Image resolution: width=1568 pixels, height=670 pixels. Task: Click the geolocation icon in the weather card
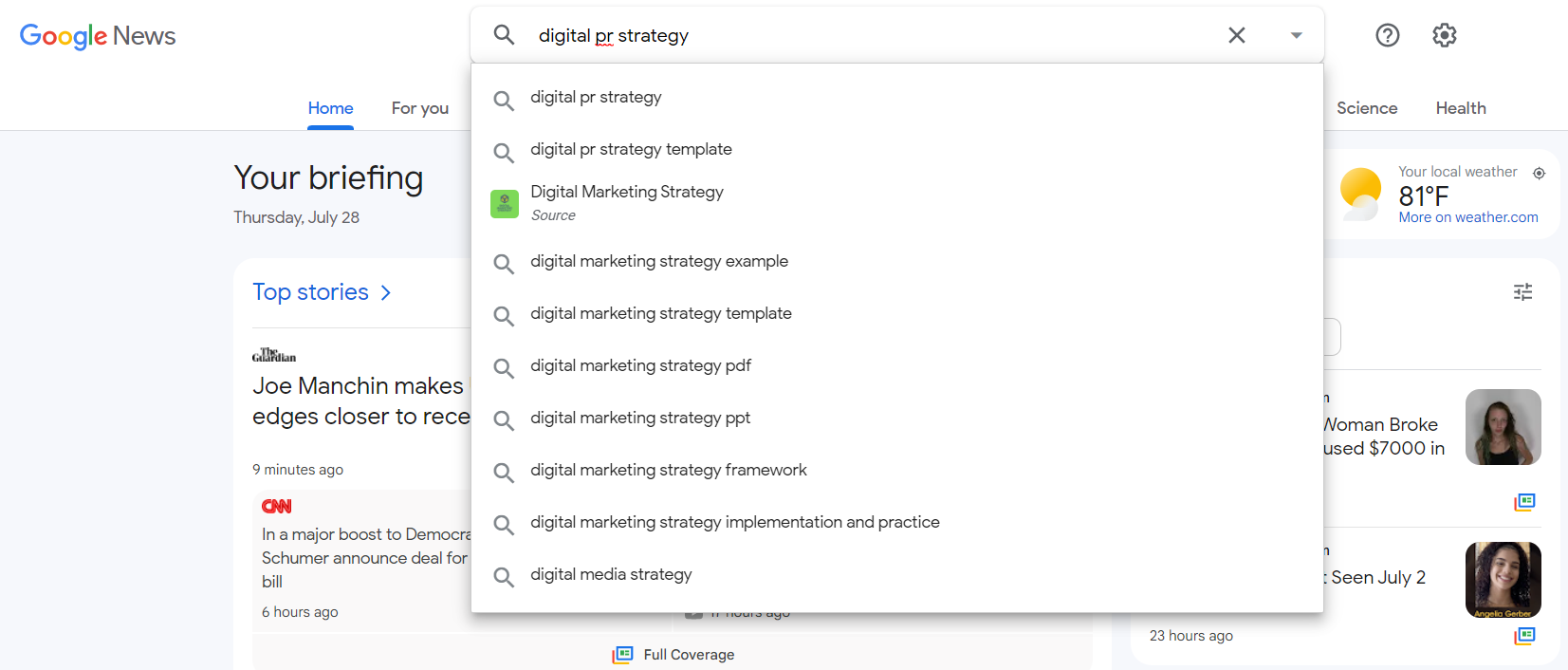click(x=1539, y=173)
